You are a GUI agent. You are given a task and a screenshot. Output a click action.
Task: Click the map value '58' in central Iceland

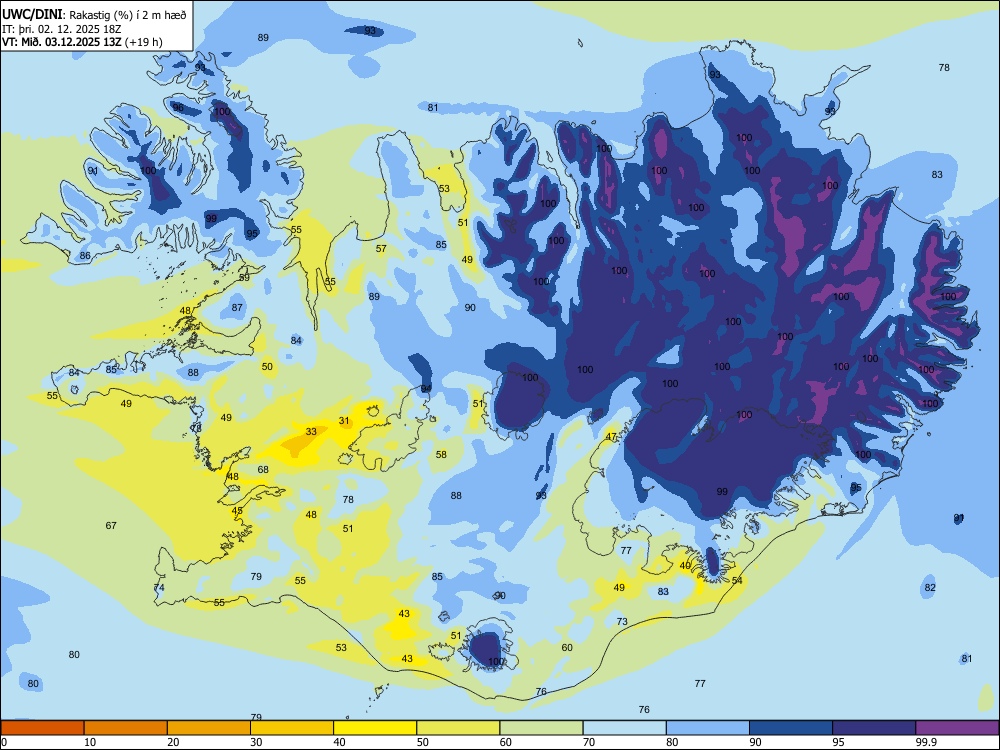441,455
